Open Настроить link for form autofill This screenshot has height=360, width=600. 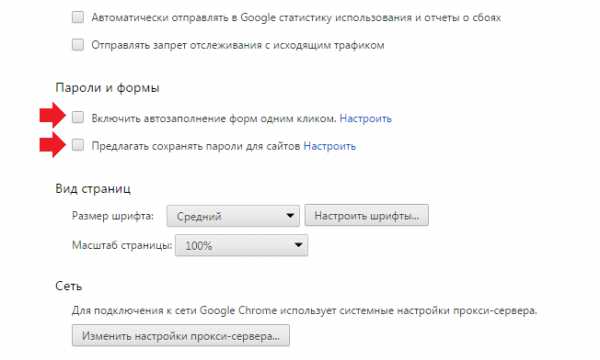pos(365,119)
